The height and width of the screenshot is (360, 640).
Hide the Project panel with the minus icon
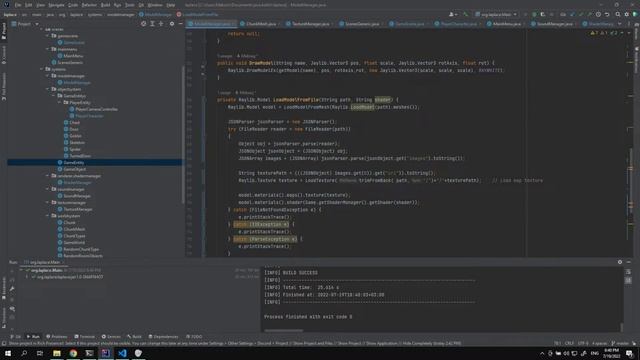click(x=180, y=24)
